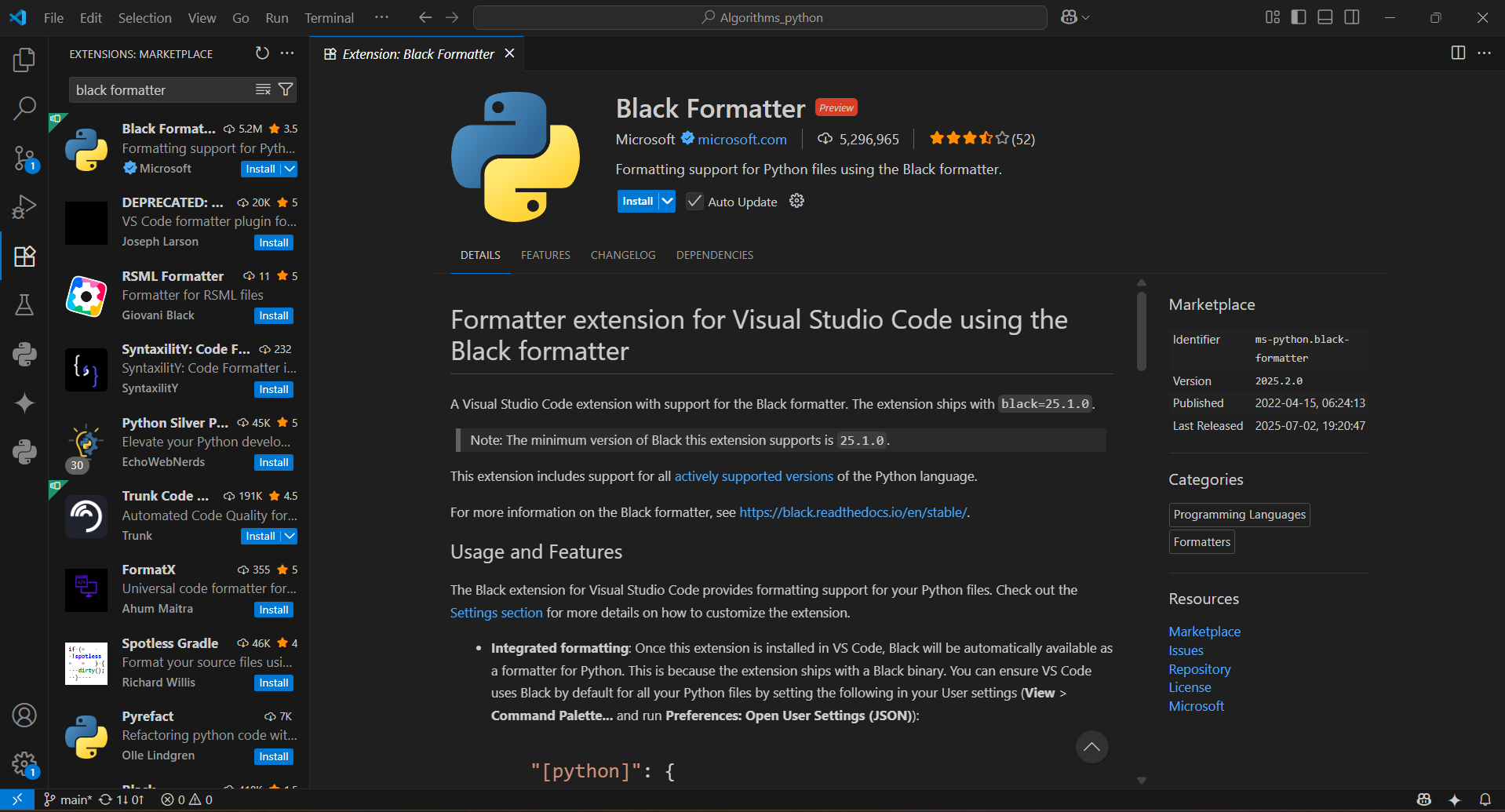Open the Explorer view in activity bar
The image size is (1505, 812).
tap(24, 60)
